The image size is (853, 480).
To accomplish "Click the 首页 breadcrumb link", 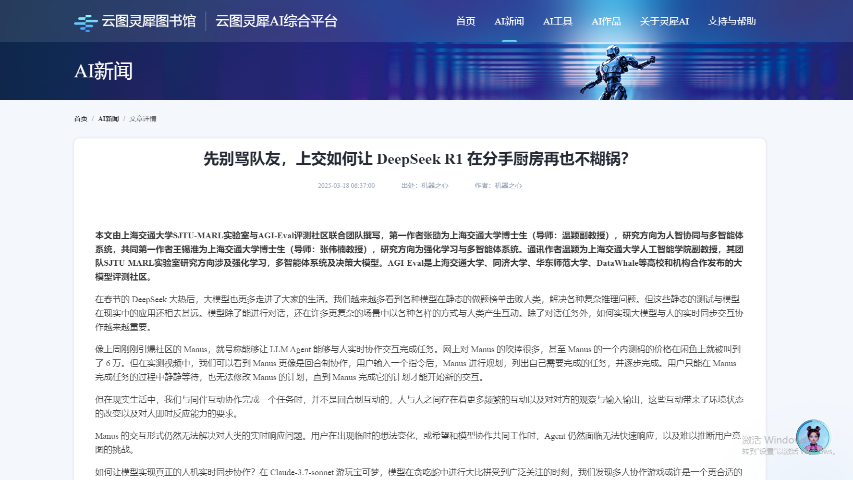I will 81,119.
